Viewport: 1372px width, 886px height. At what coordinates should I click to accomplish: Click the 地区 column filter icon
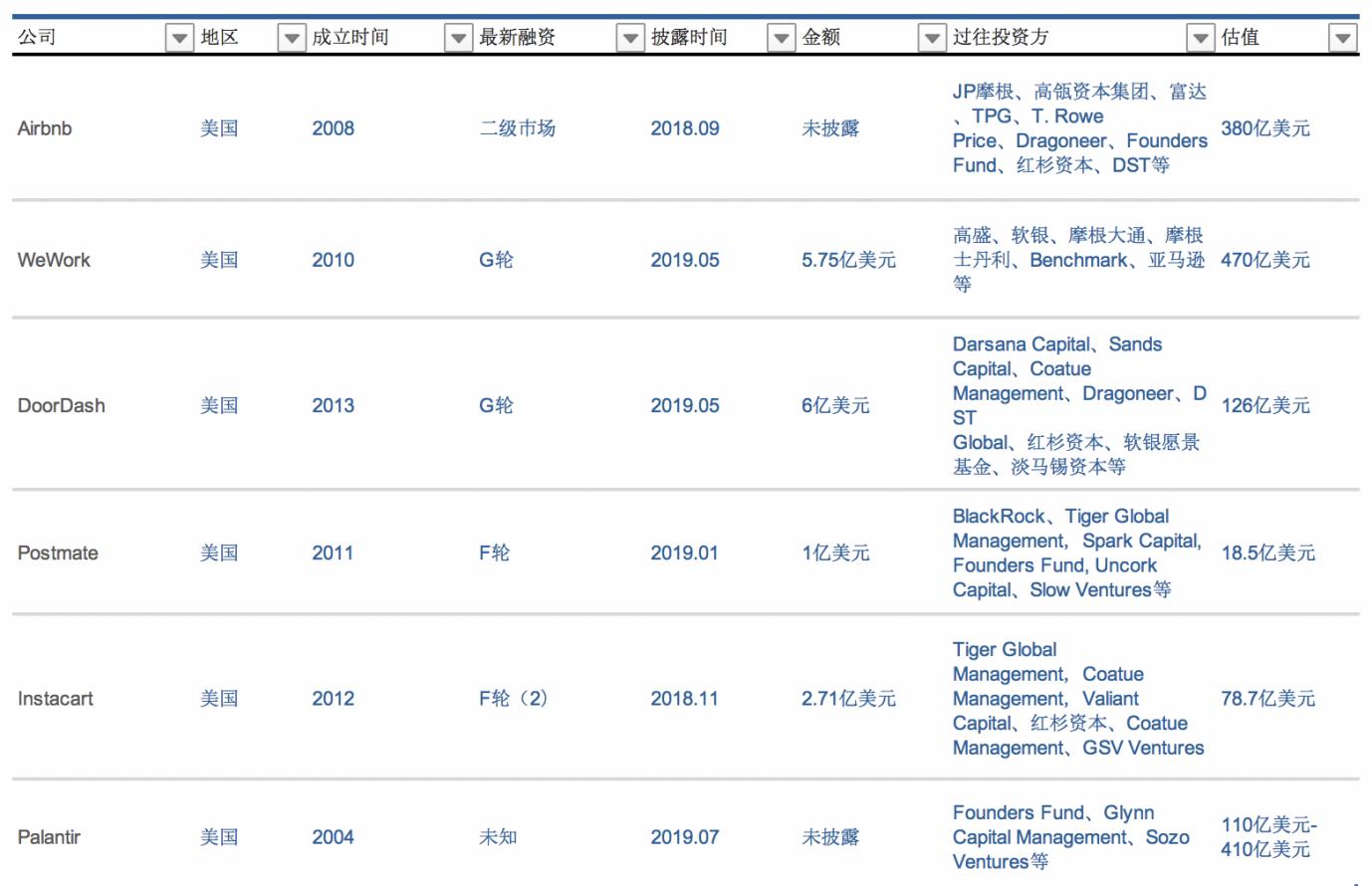[291, 37]
